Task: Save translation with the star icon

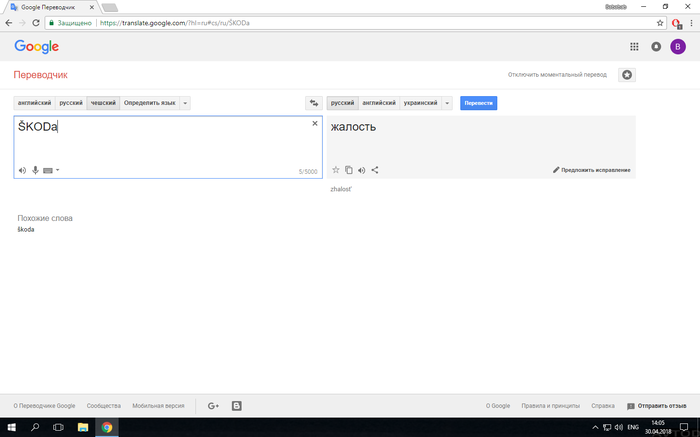Action: [x=336, y=170]
